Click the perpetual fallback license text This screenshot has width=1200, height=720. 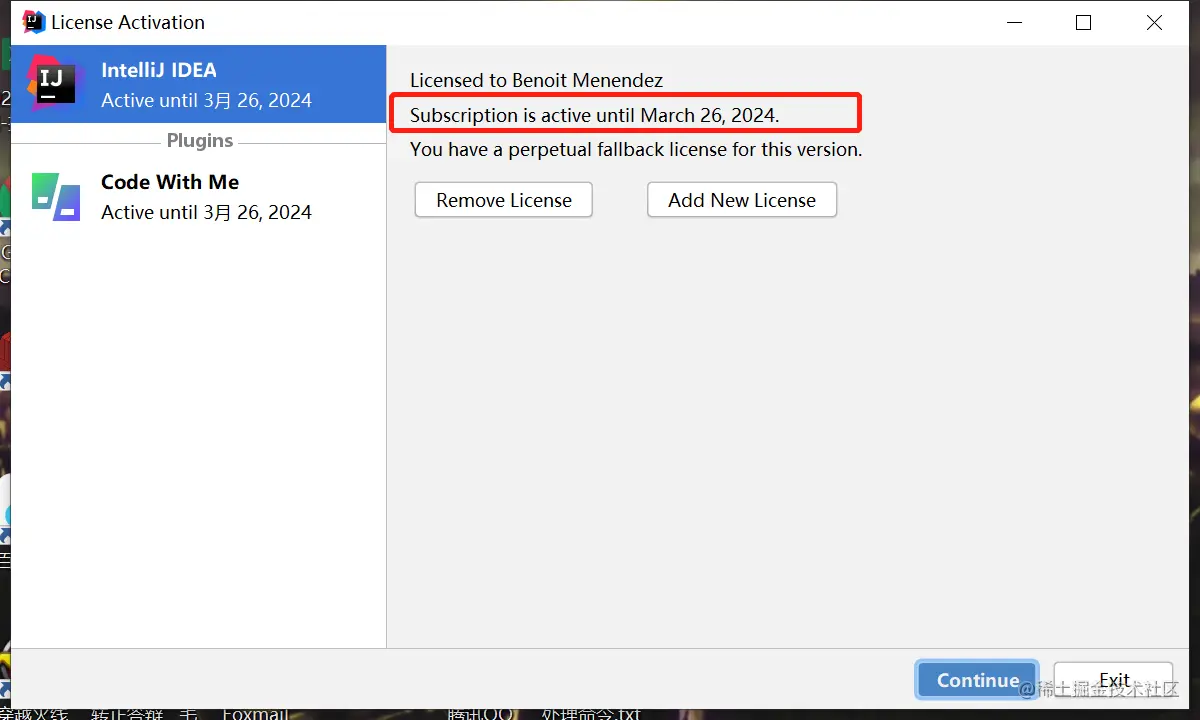pyautogui.click(x=636, y=149)
